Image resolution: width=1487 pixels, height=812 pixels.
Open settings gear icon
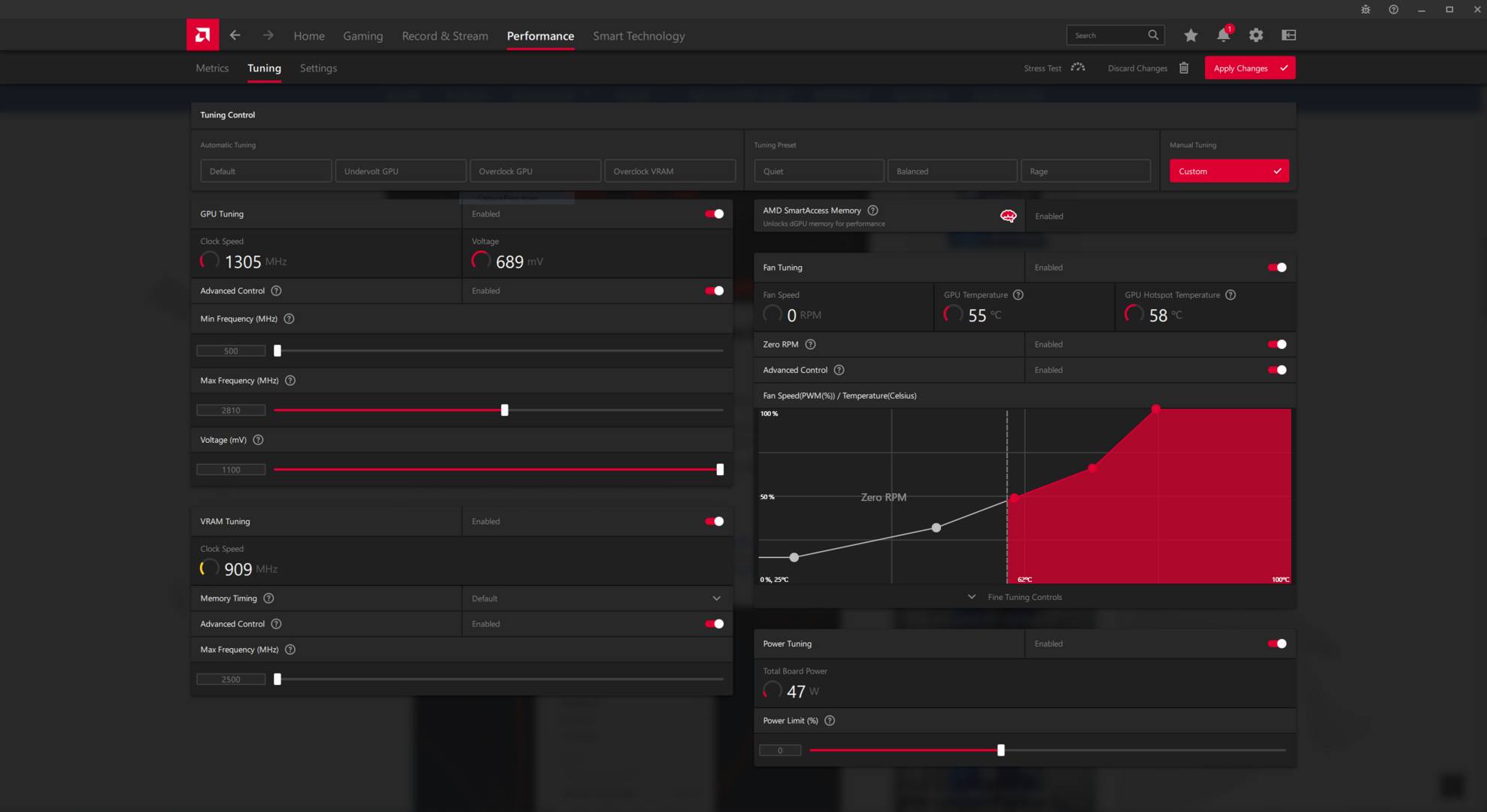click(1256, 35)
